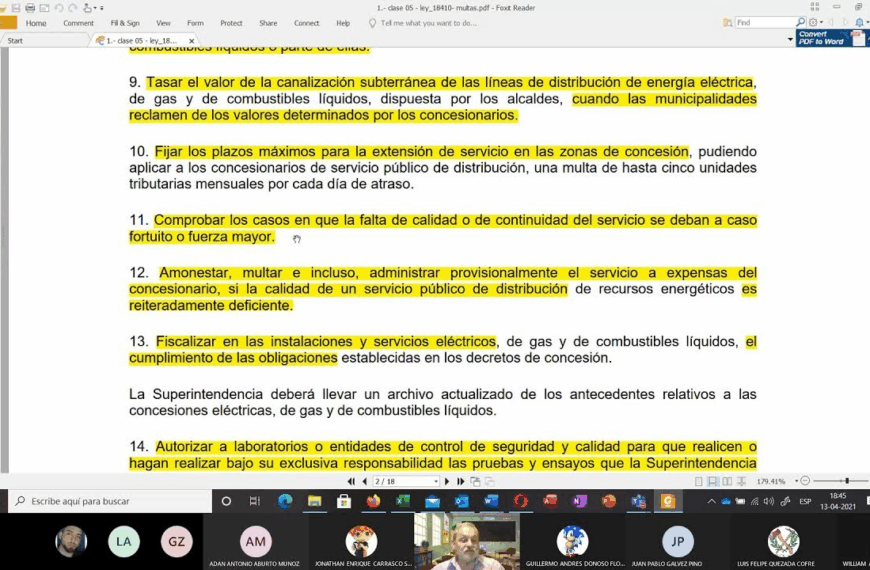Viewport: 870px width, 570px height.
Task: Click the Convert PDF to Word banner
Action: [x=831, y=38]
